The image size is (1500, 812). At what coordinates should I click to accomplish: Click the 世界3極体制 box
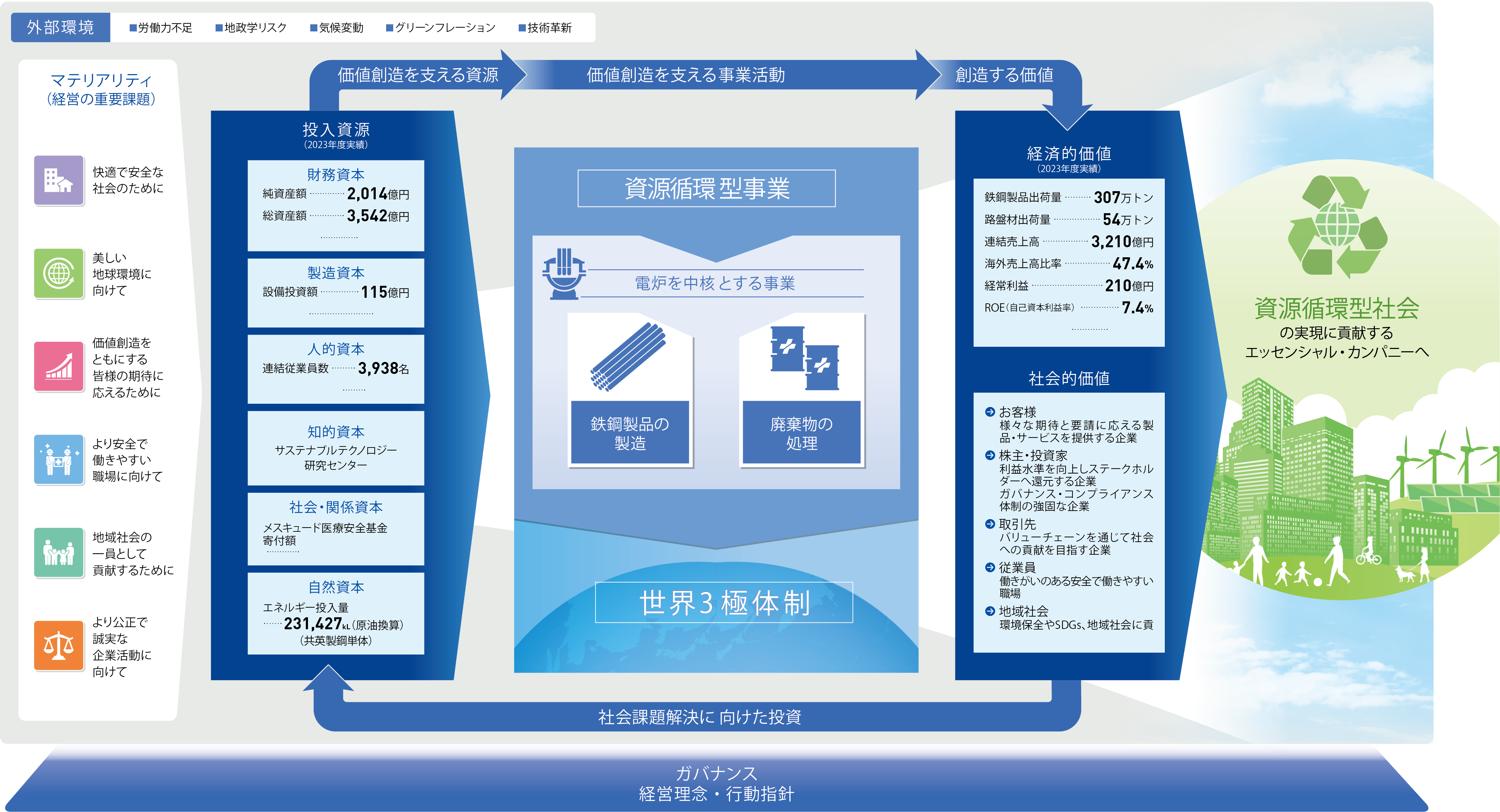pos(724,602)
